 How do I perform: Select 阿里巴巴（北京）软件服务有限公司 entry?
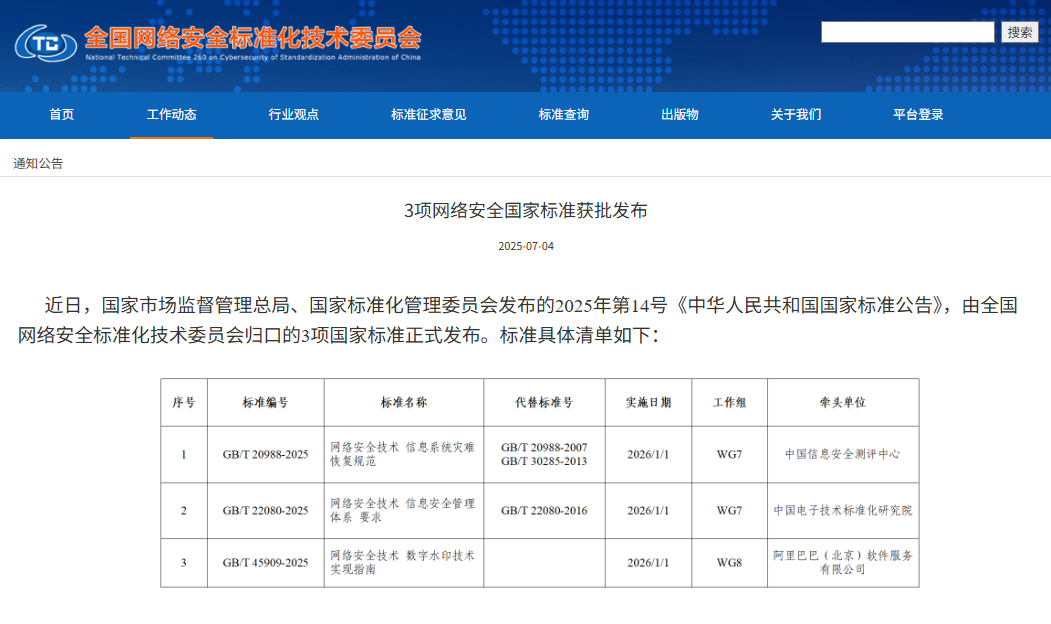[x=842, y=562]
